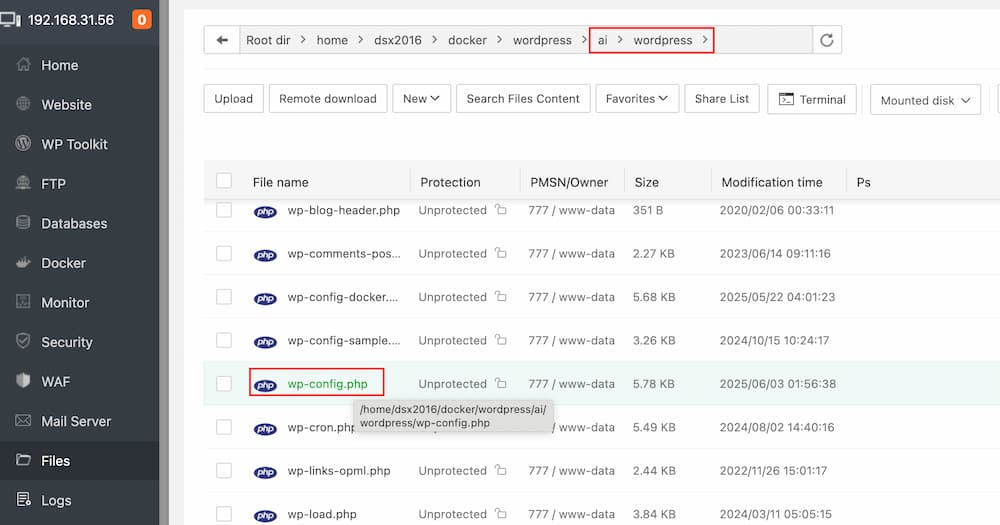The width and height of the screenshot is (1000, 525).
Task: Click the 5.78 KB size value
Action: [654, 384]
